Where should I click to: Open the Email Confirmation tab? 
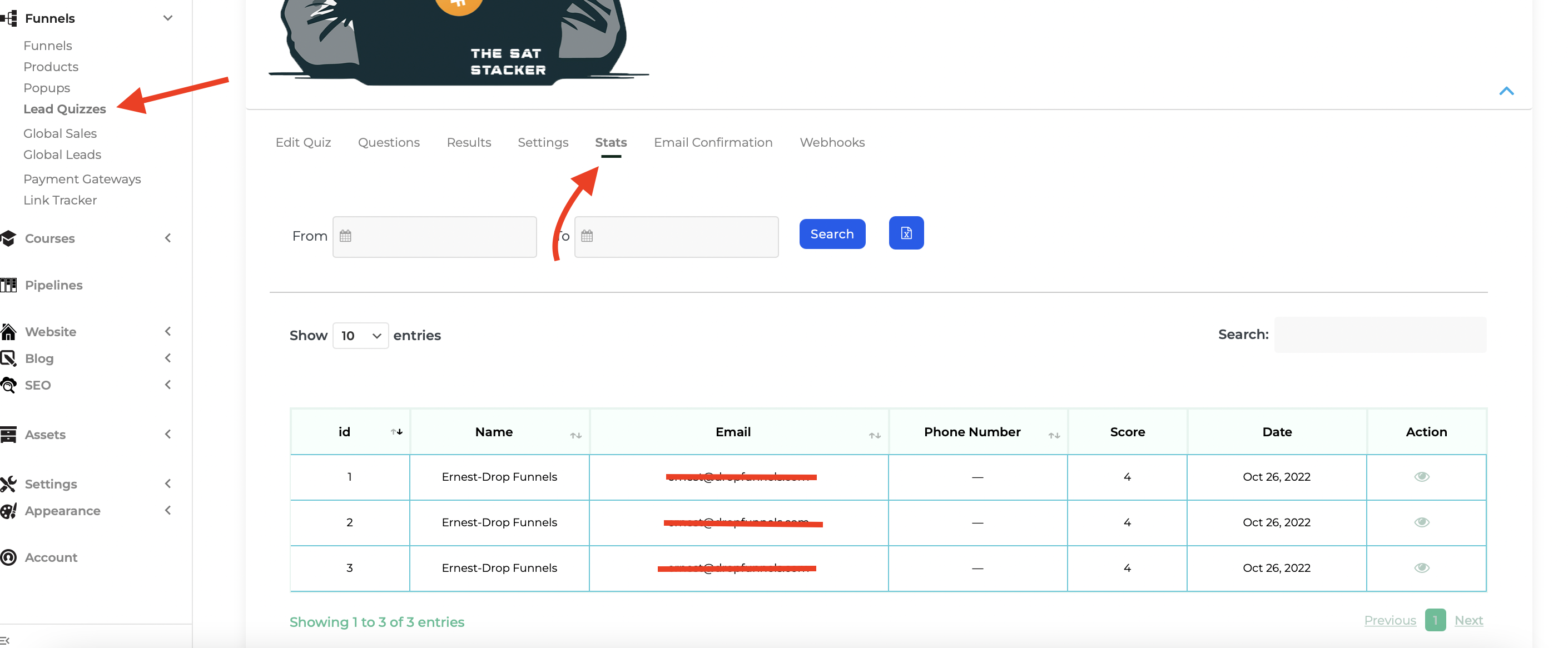[x=713, y=142]
